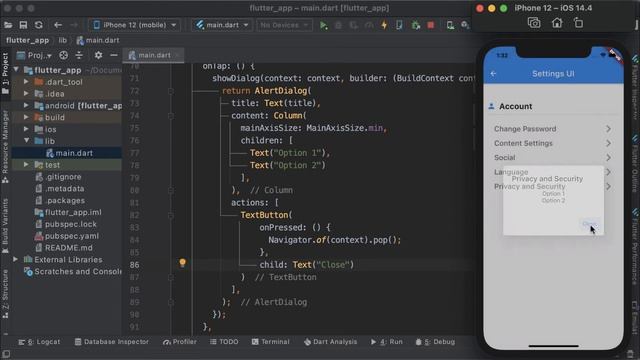
Task: Click the Sync/Reload files toolbar icon
Action: tap(39, 25)
